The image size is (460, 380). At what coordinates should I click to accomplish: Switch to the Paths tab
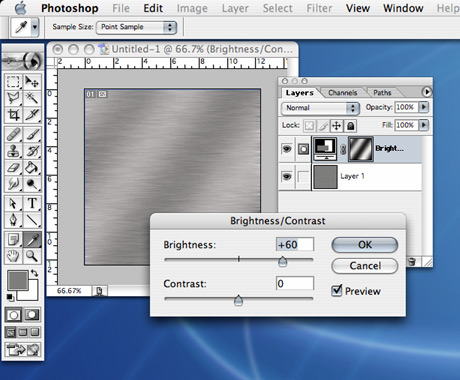pyautogui.click(x=382, y=93)
